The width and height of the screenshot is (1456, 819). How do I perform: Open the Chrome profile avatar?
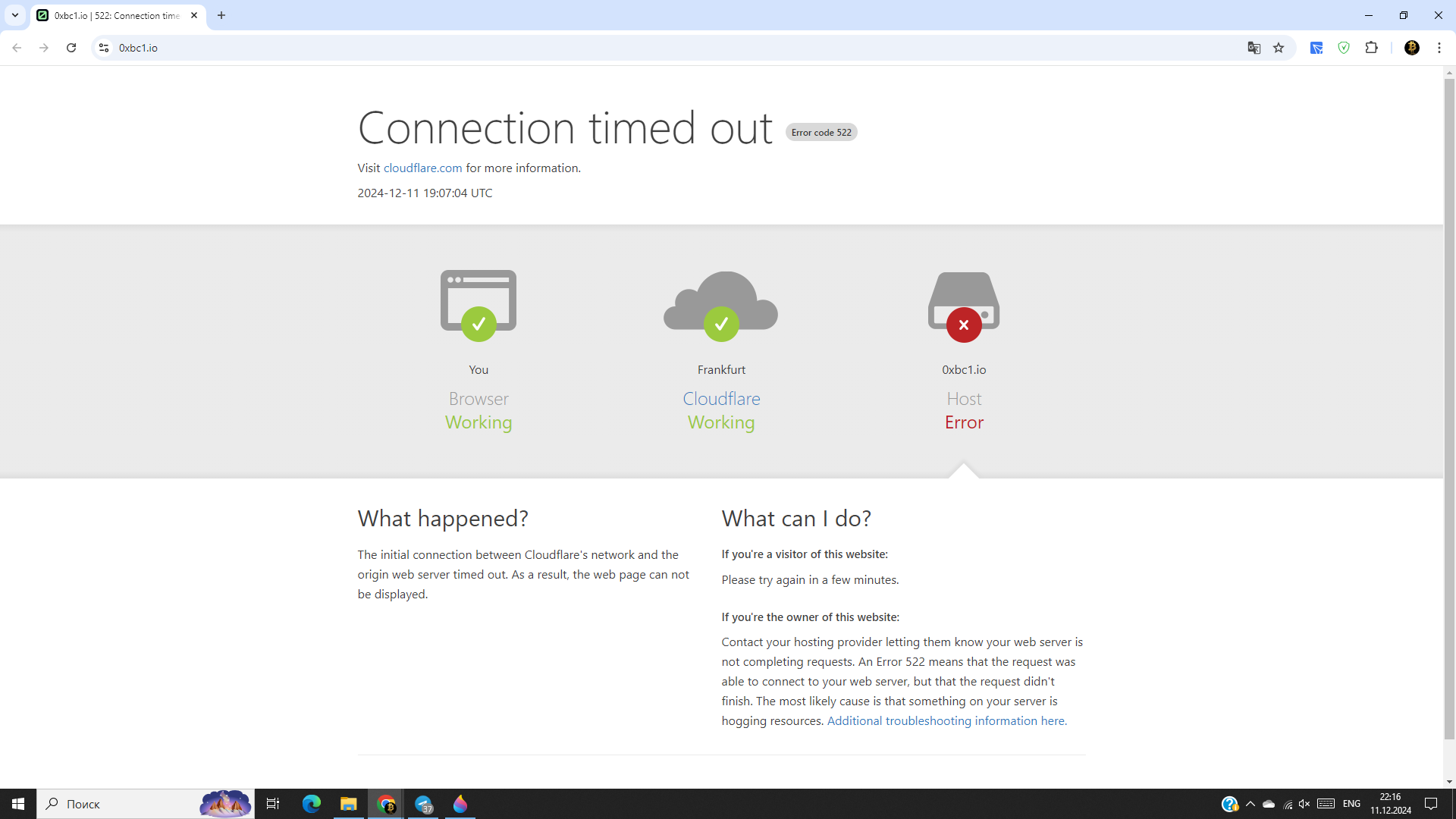[1412, 48]
